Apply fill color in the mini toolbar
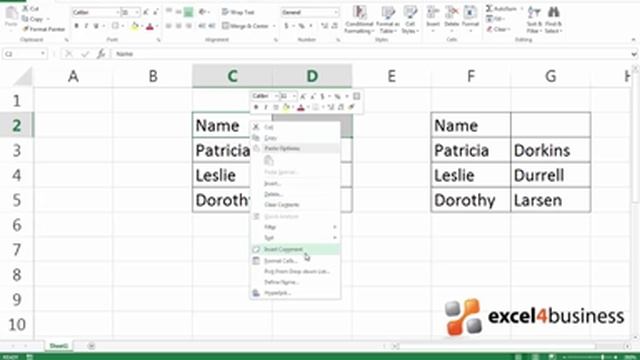This screenshot has height=360, width=640. point(286,107)
